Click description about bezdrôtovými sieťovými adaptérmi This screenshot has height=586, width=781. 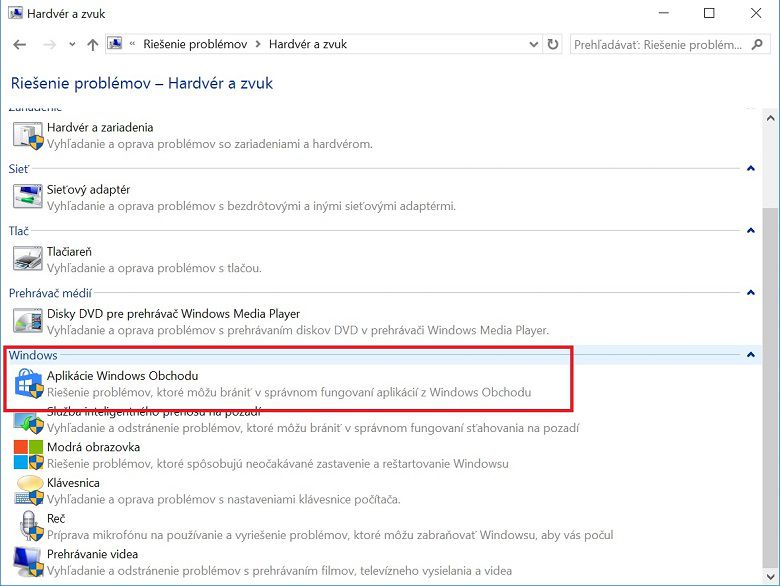point(251,206)
